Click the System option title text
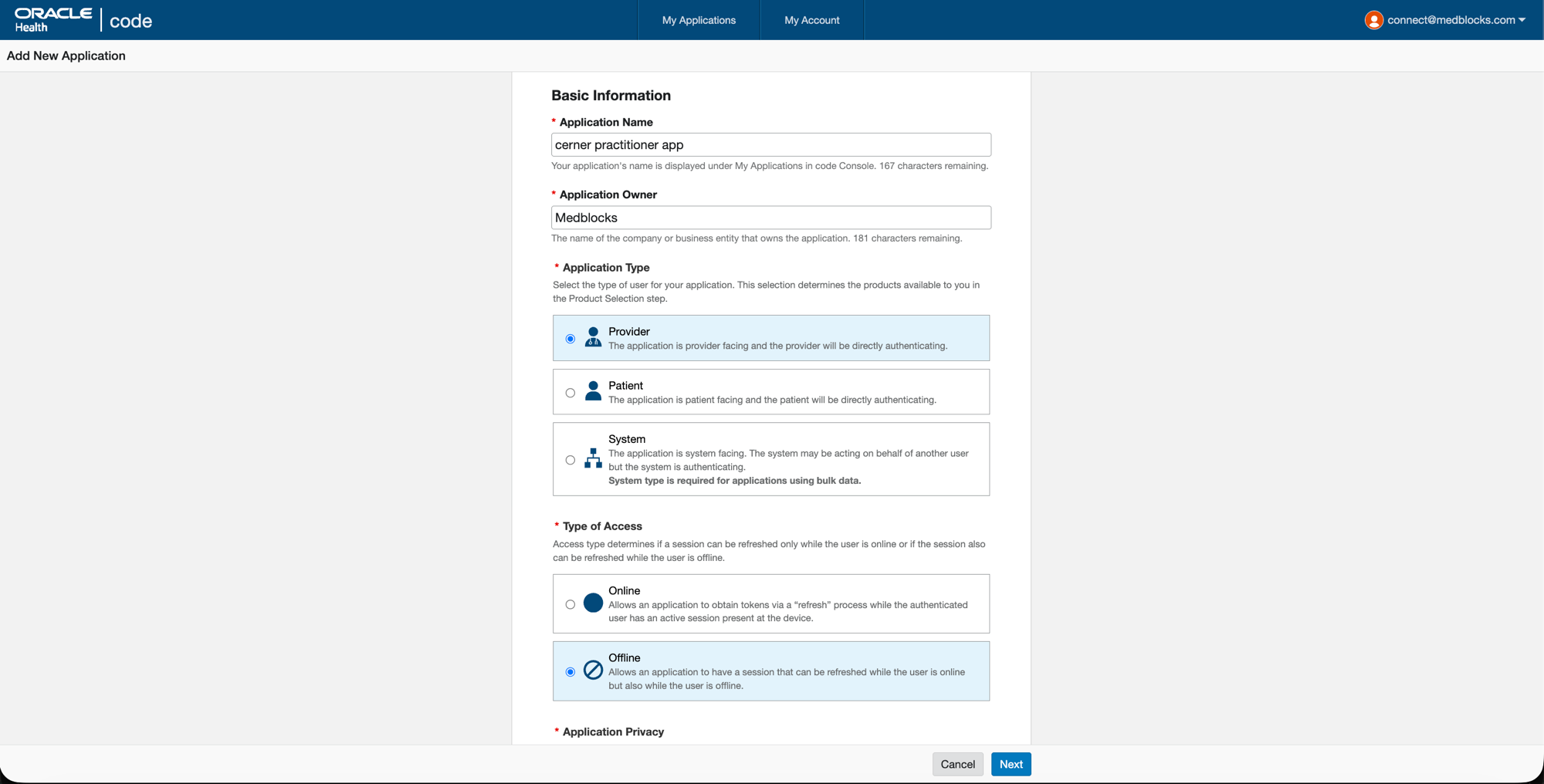The height and width of the screenshot is (784, 1544). [x=627, y=439]
